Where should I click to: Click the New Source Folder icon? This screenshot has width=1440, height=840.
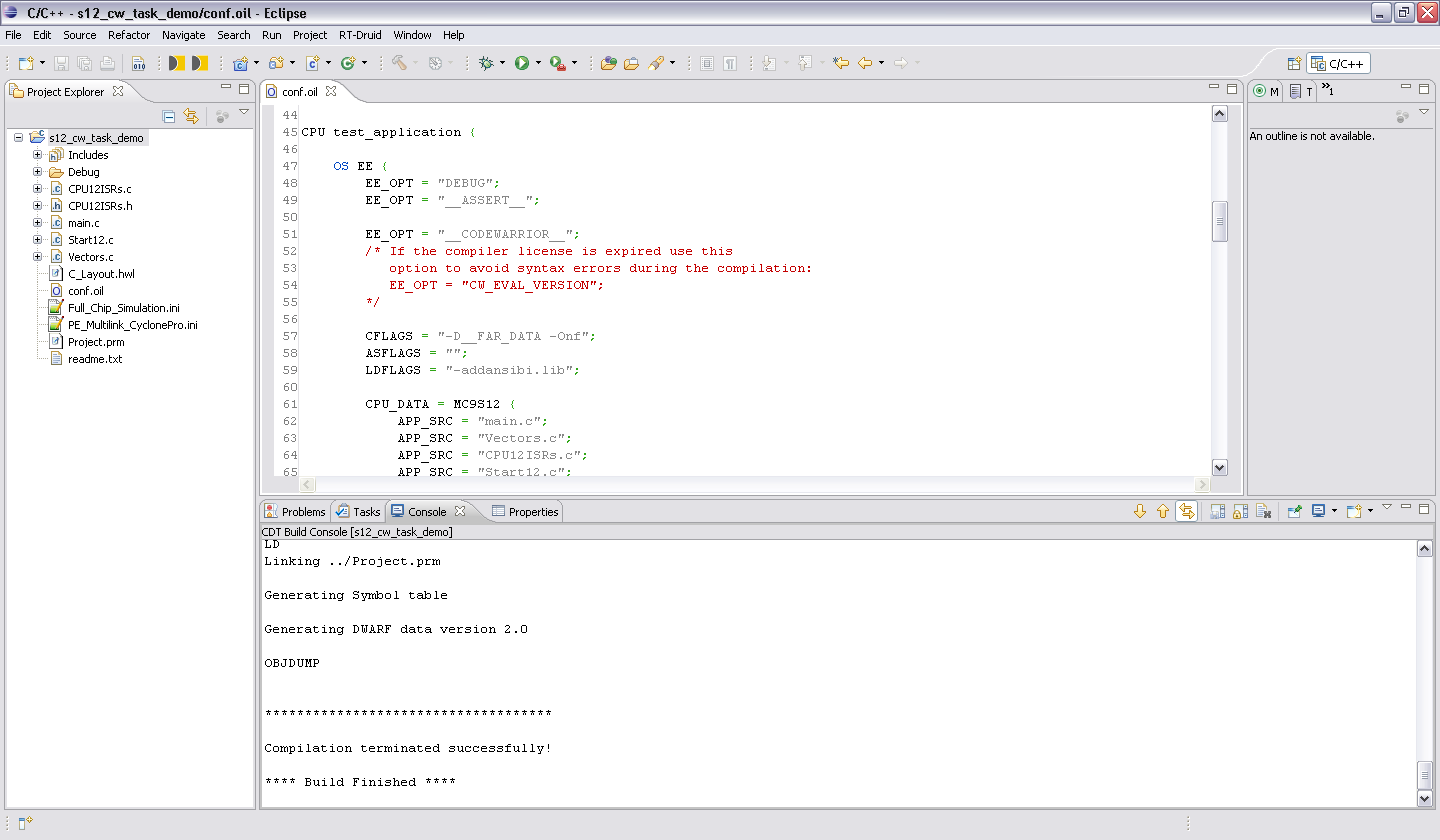pyautogui.click(x=275, y=63)
